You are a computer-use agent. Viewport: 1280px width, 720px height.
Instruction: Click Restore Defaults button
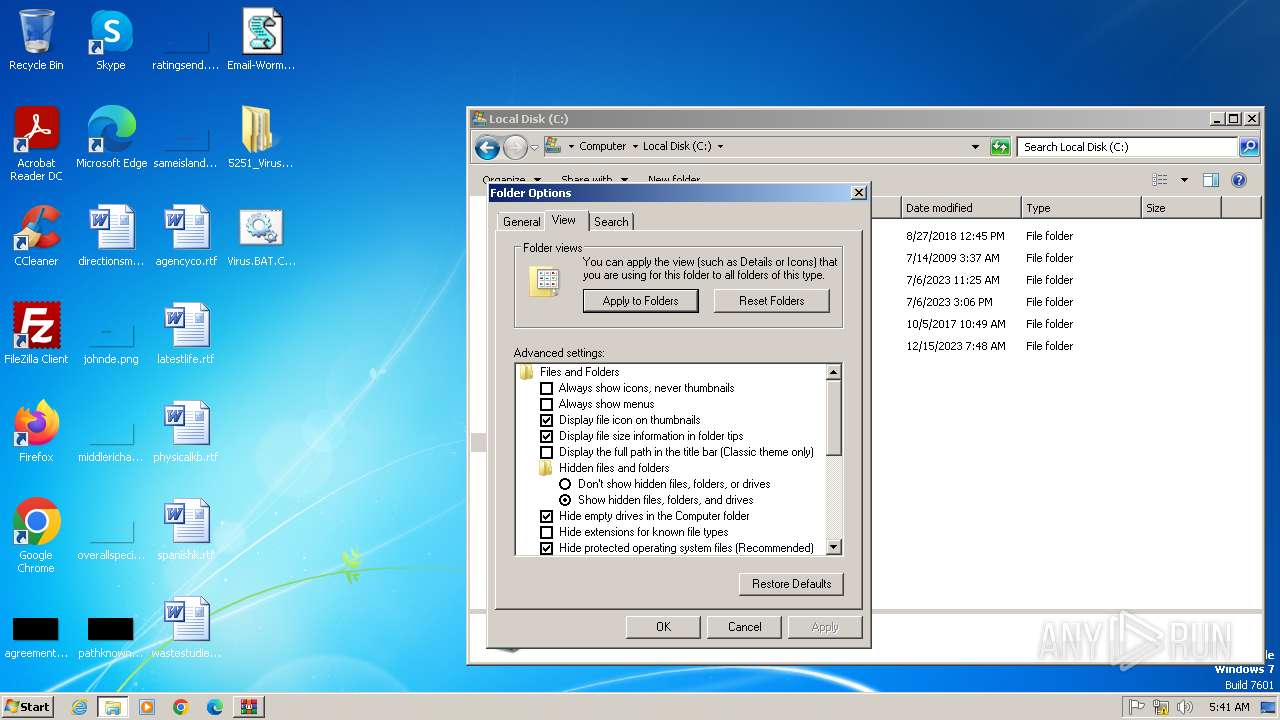tap(792, 584)
